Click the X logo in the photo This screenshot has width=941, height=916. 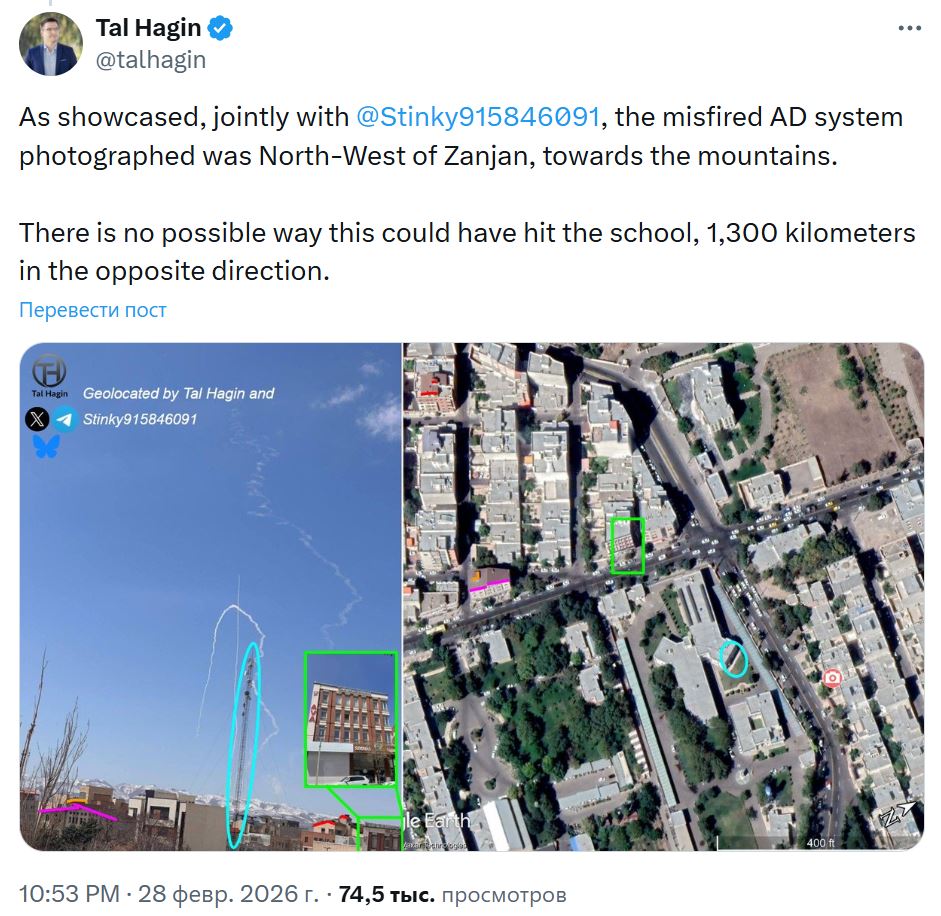point(37,418)
